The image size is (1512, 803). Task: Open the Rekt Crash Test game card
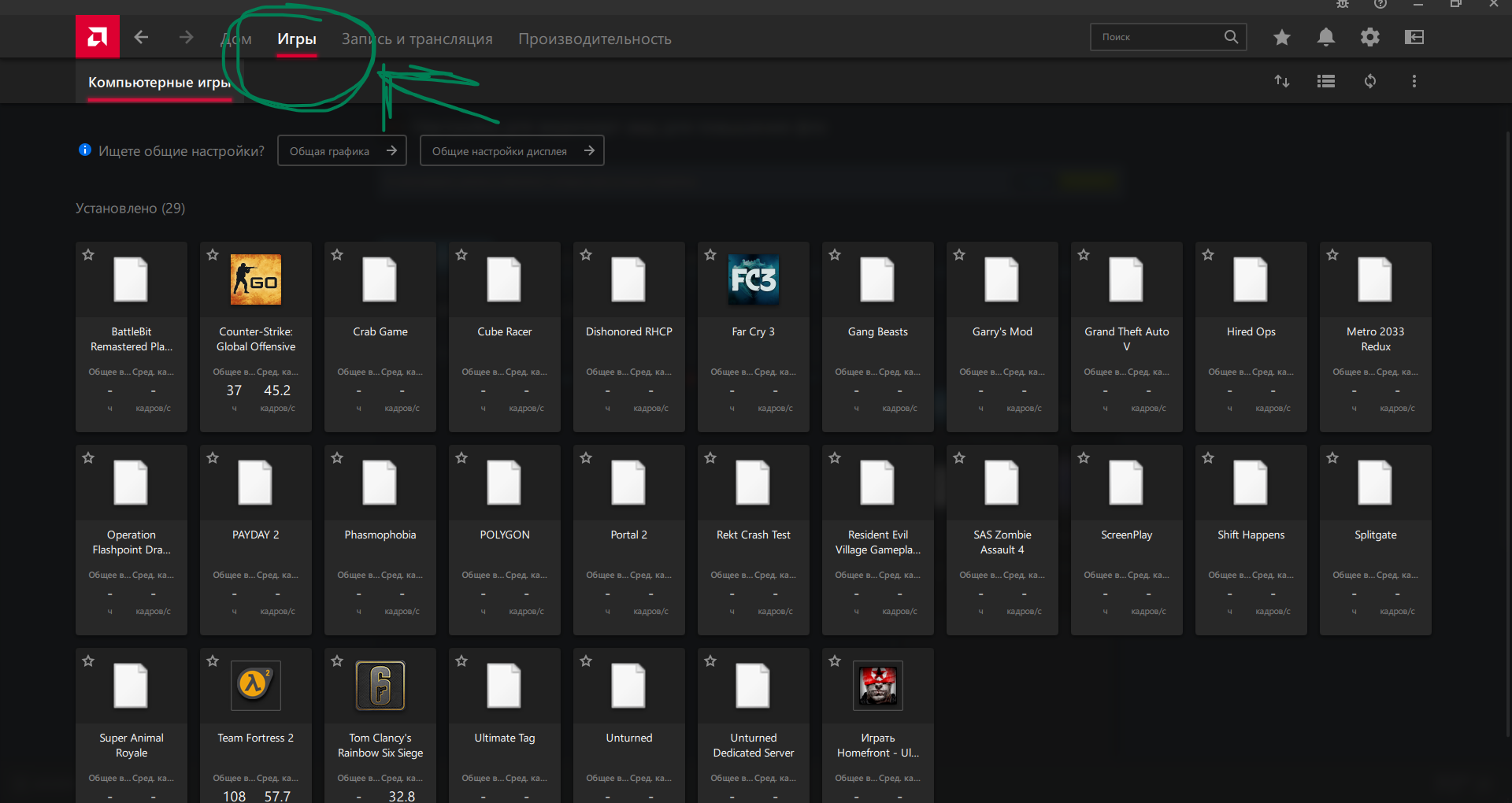coord(754,540)
